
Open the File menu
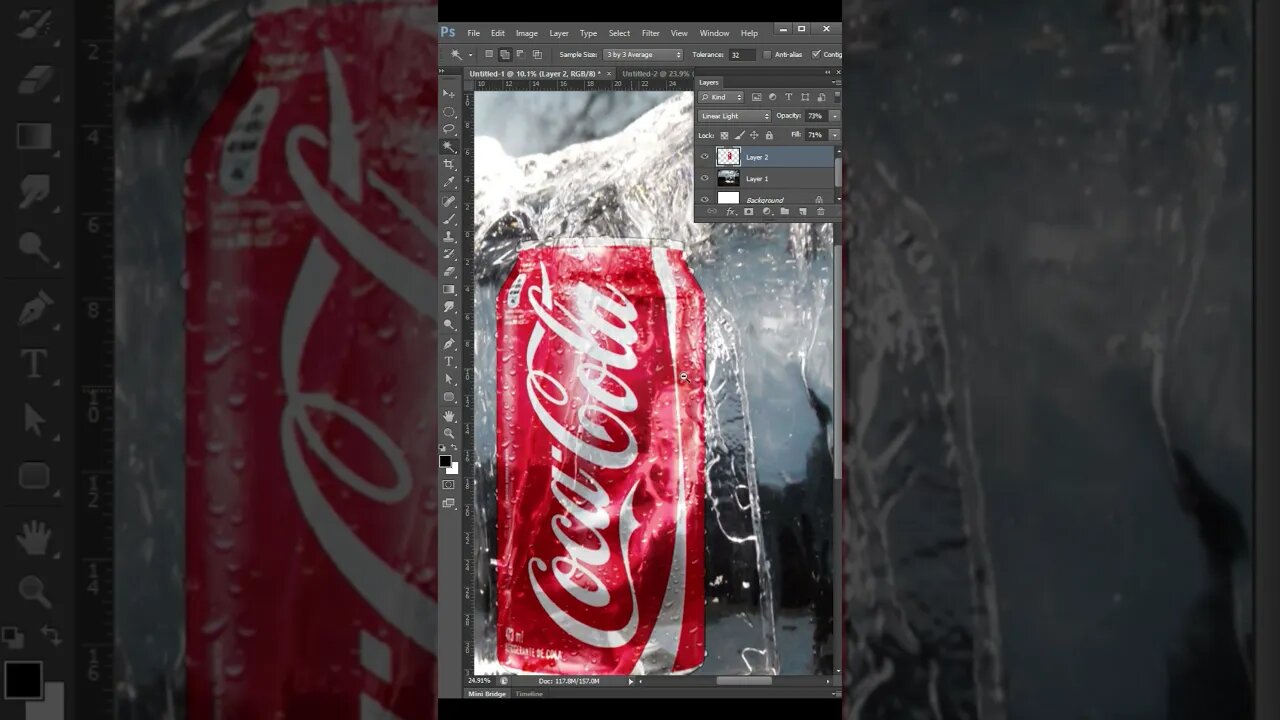click(x=473, y=33)
